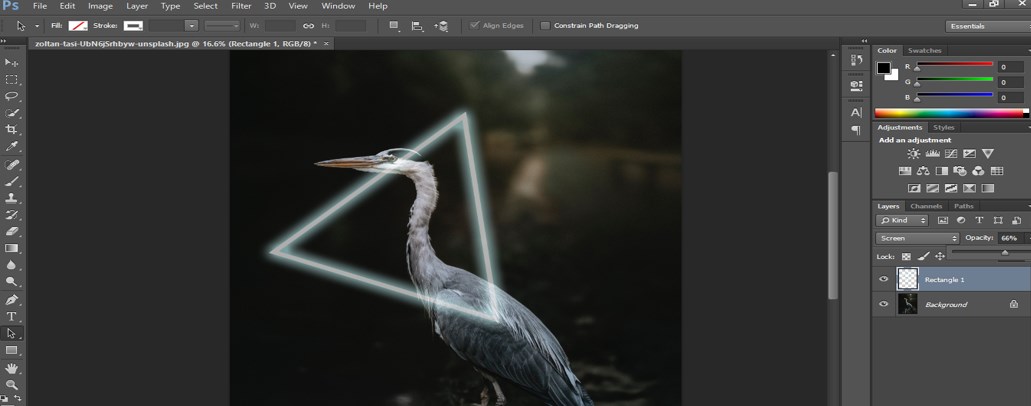Viewport: 1031px width, 406px height.
Task: Select the Horizontal Type tool
Action: pos(11,317)
